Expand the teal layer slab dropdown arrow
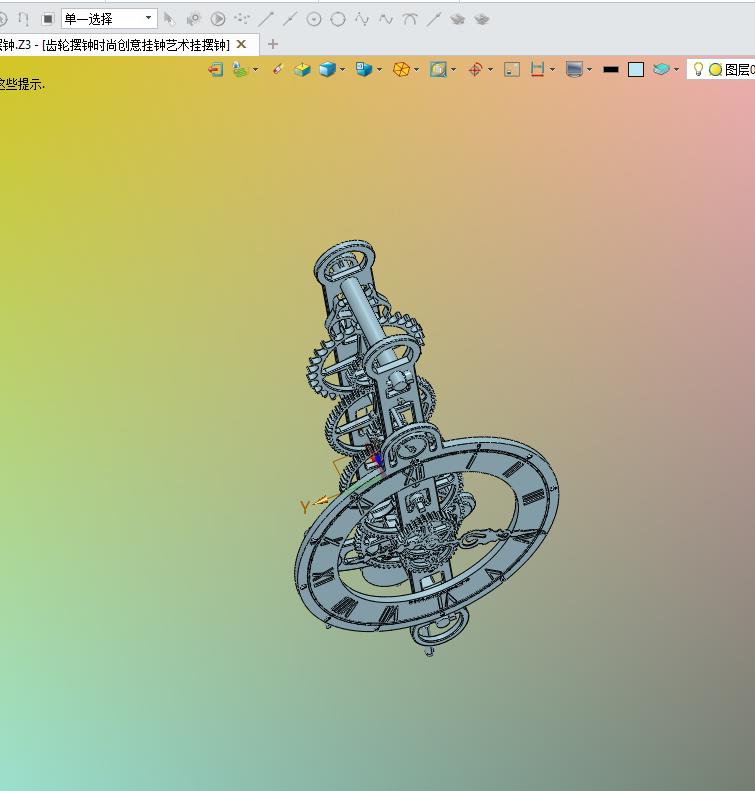 676,70
